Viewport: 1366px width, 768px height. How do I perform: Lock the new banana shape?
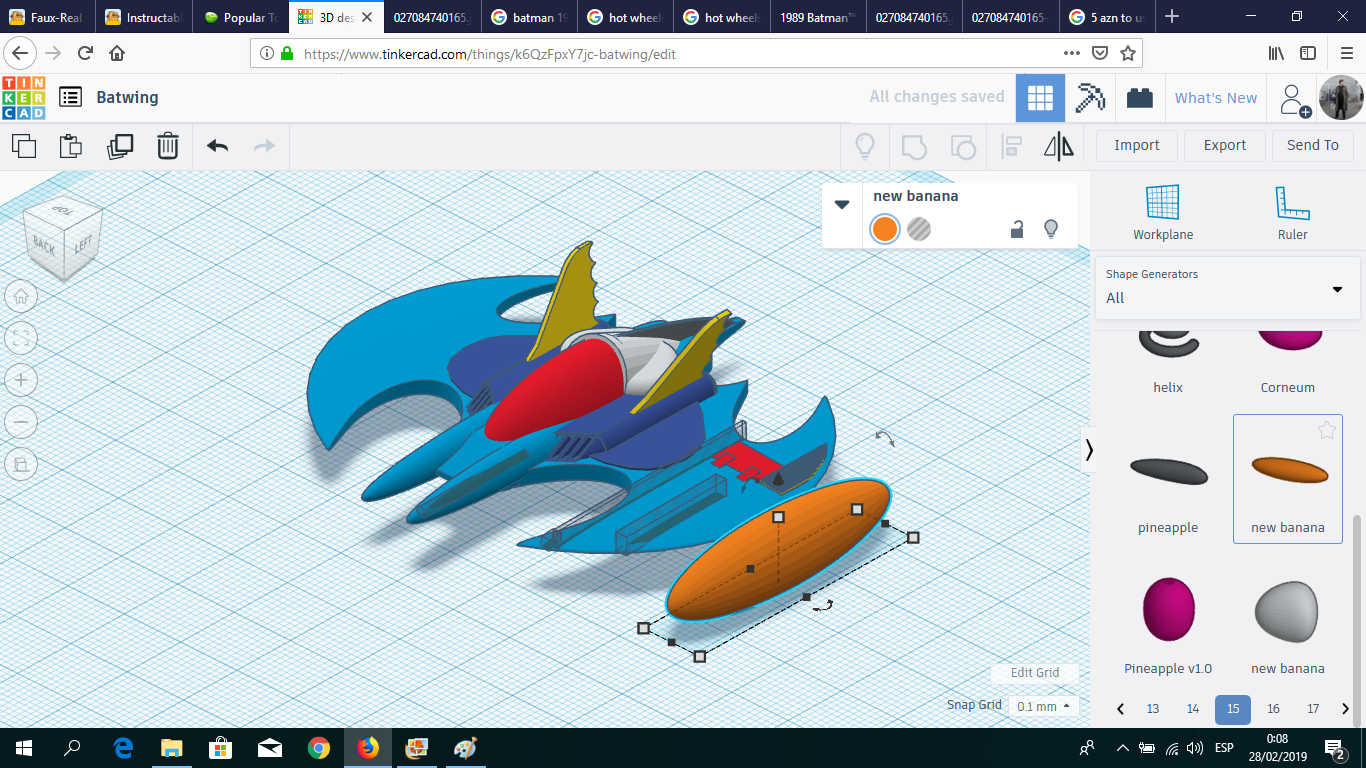click(x=1017, y=229)
